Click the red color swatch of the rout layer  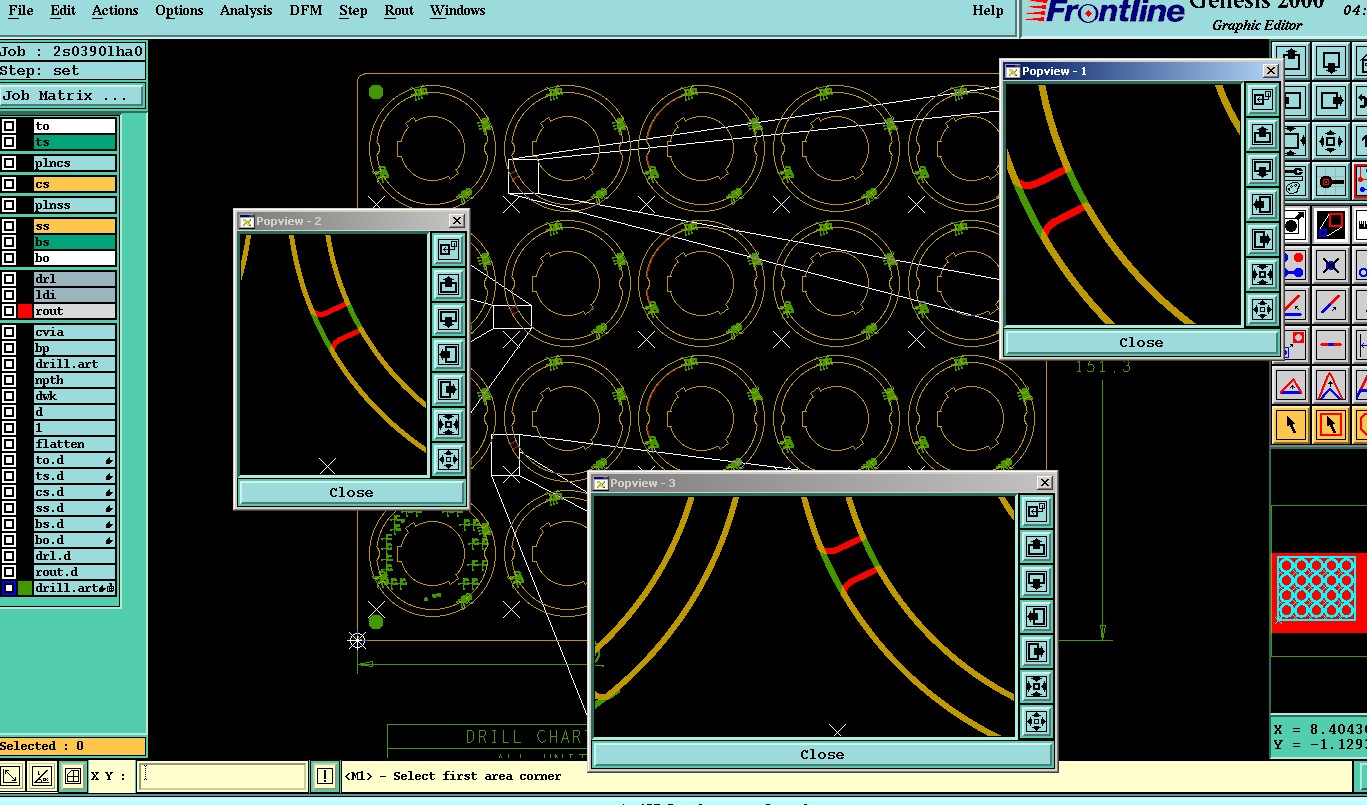[25, 311]
